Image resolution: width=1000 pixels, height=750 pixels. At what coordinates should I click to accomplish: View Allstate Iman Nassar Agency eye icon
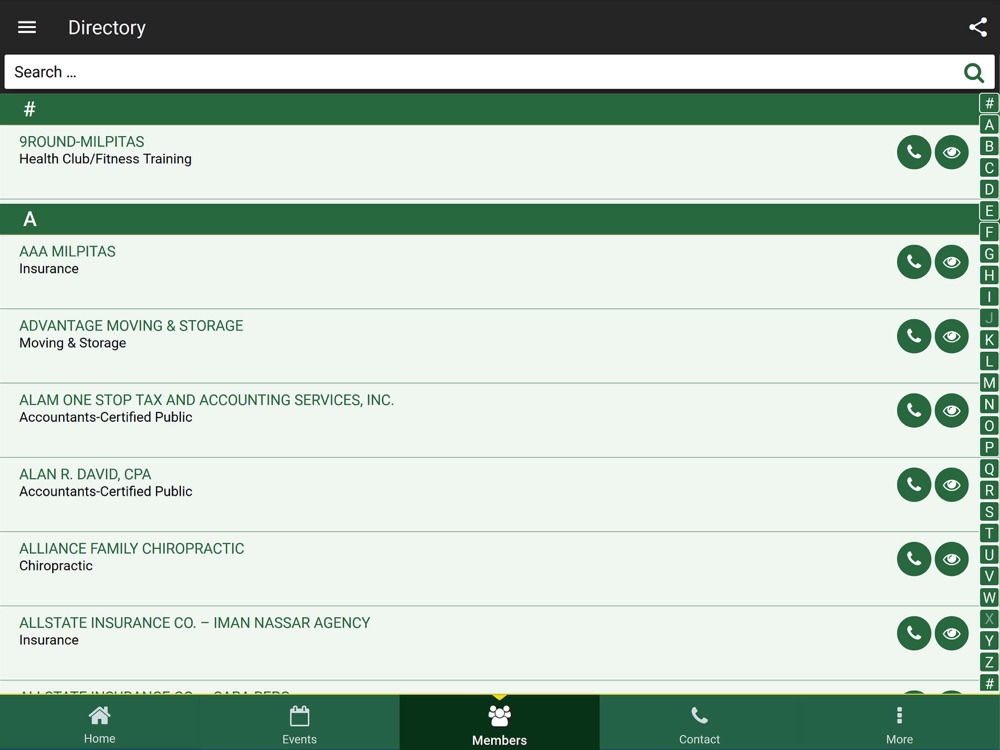(x=952, y=633)
